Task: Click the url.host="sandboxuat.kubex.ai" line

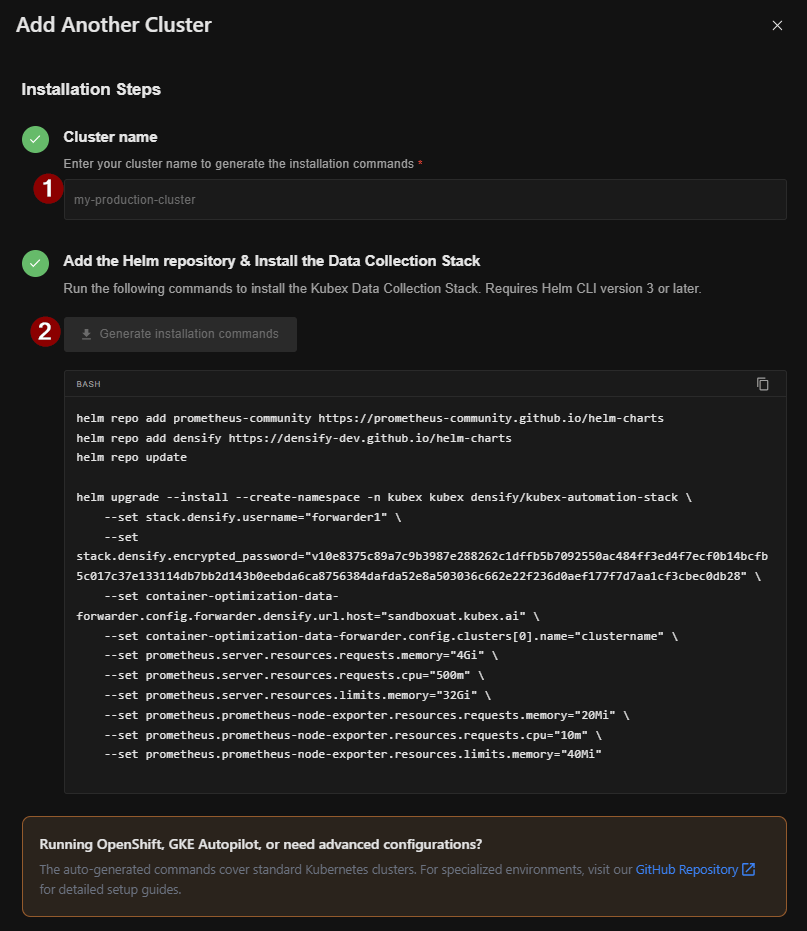Action: 308,616
